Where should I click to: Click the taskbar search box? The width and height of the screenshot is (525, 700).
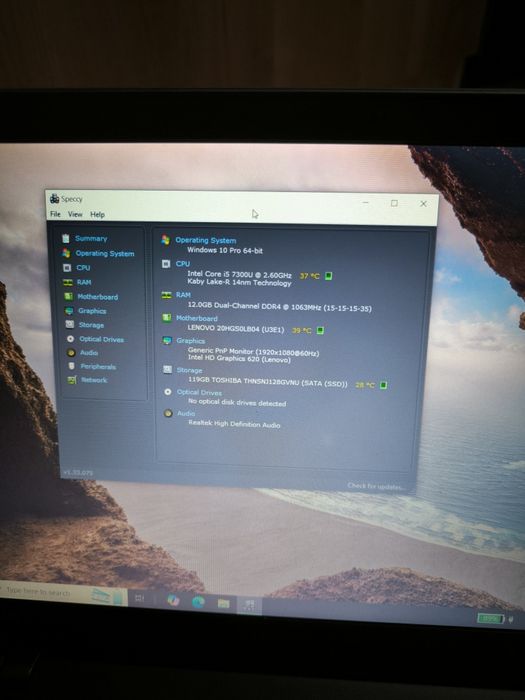click(x=62, y=594)
